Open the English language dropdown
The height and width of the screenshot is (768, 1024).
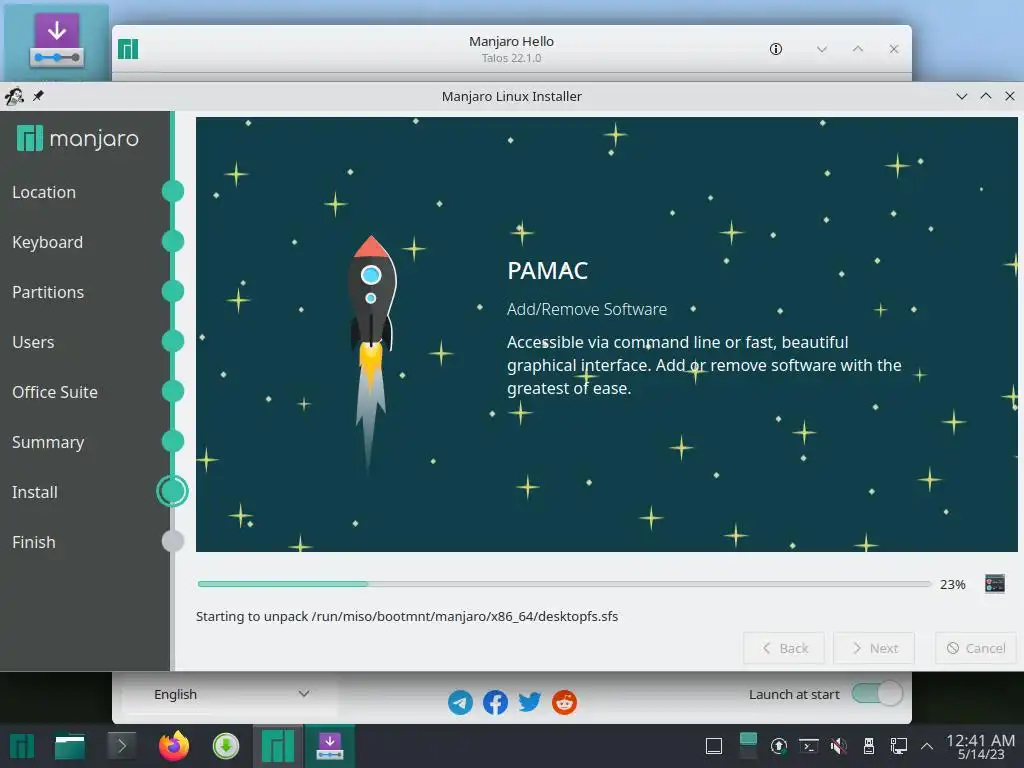tap(230, 694)
